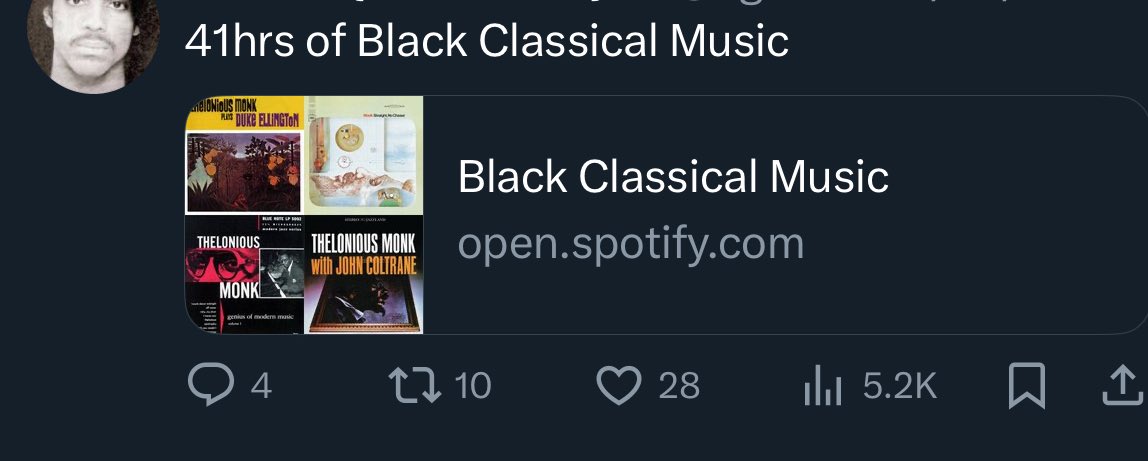Open view analytics via the bar chart icon
1148x461 pixels.
click(x=823, y=386)
